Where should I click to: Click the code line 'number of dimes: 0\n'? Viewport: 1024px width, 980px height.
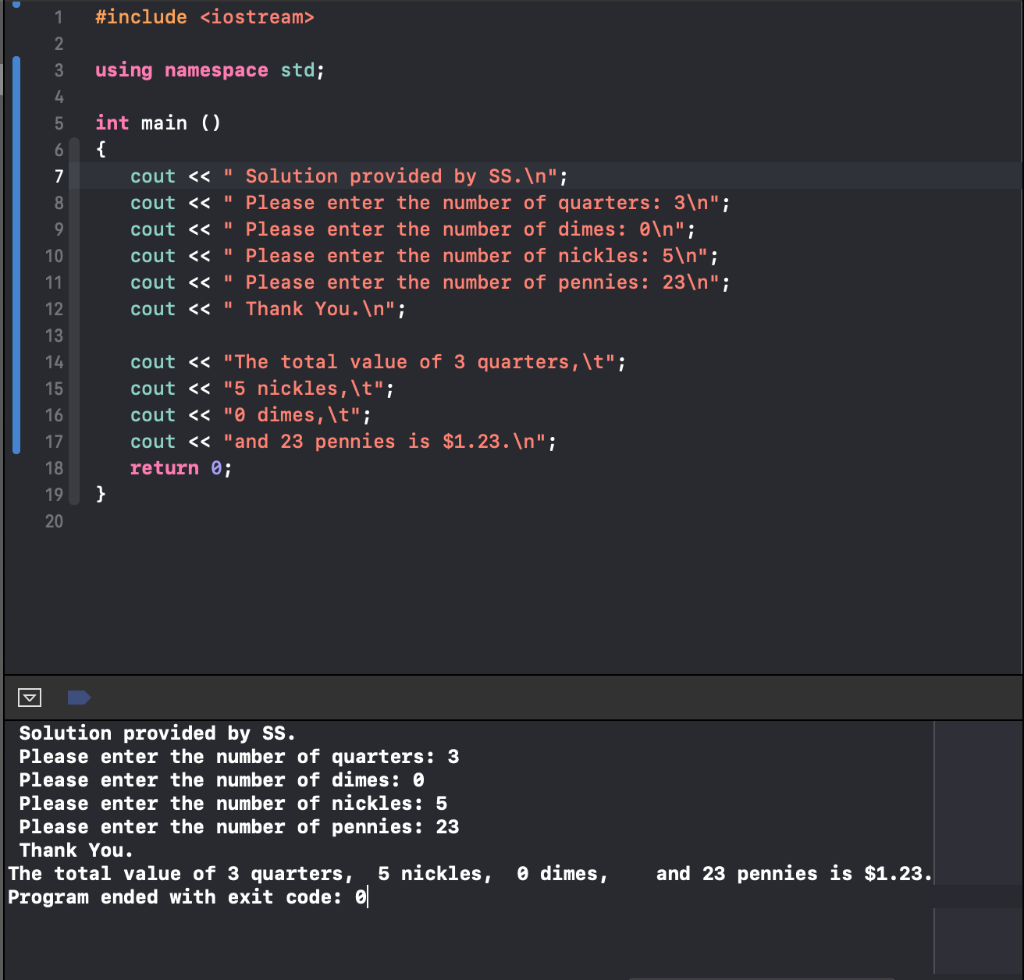tap(413, 230)
